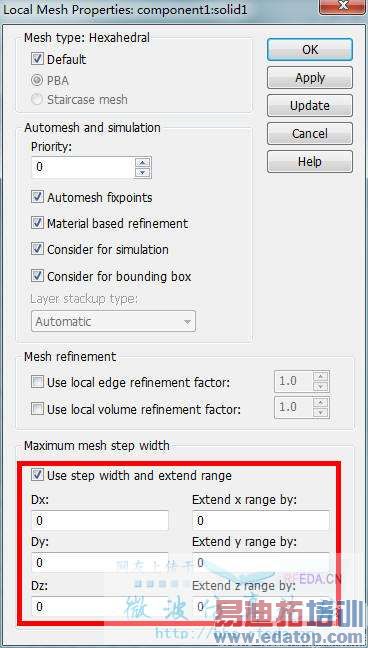Click the Priority value field
368x648 pixels.
coord(83,167)
